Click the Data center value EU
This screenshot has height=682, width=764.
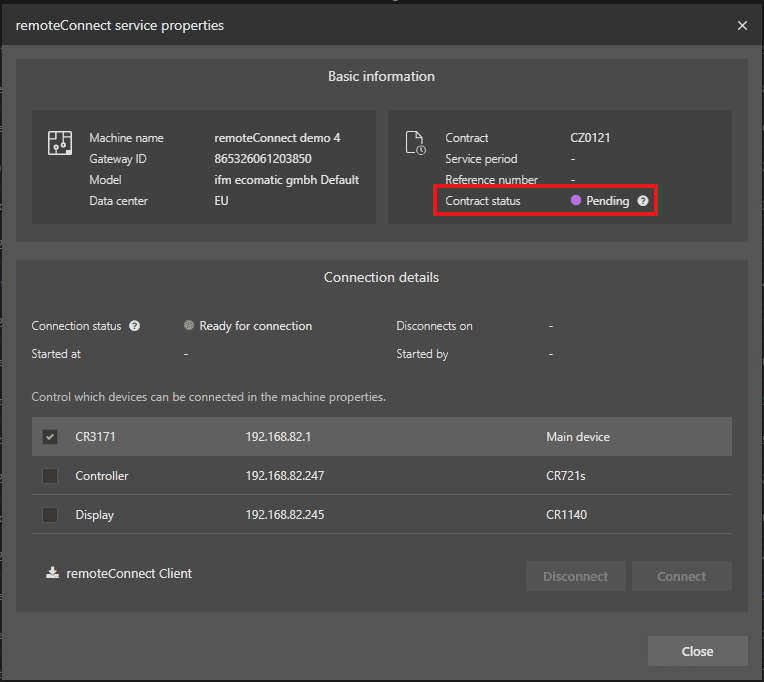(x=221, y=201)
